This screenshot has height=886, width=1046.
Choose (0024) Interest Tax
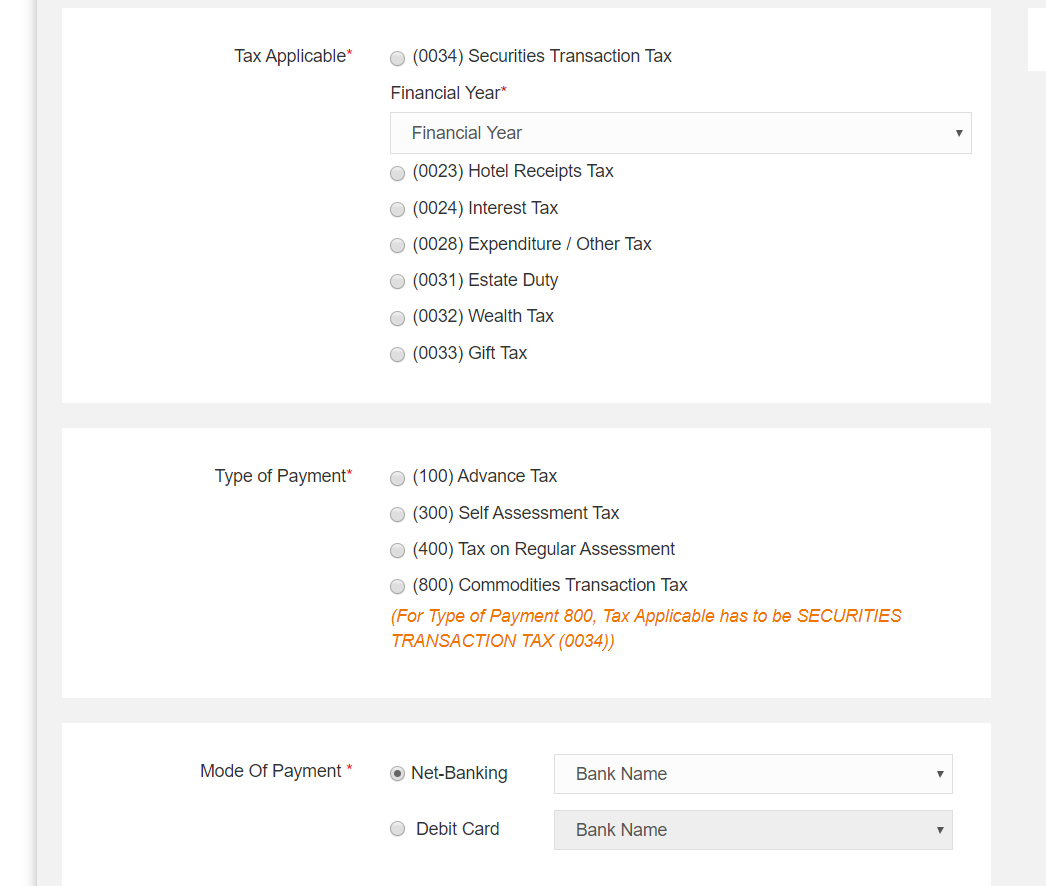coord(397,209)
